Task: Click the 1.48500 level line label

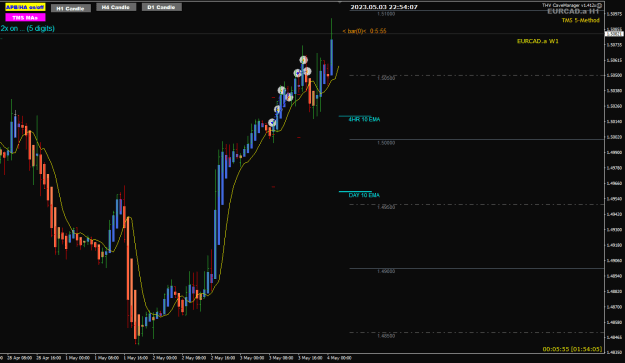Action: click(386, 336)
